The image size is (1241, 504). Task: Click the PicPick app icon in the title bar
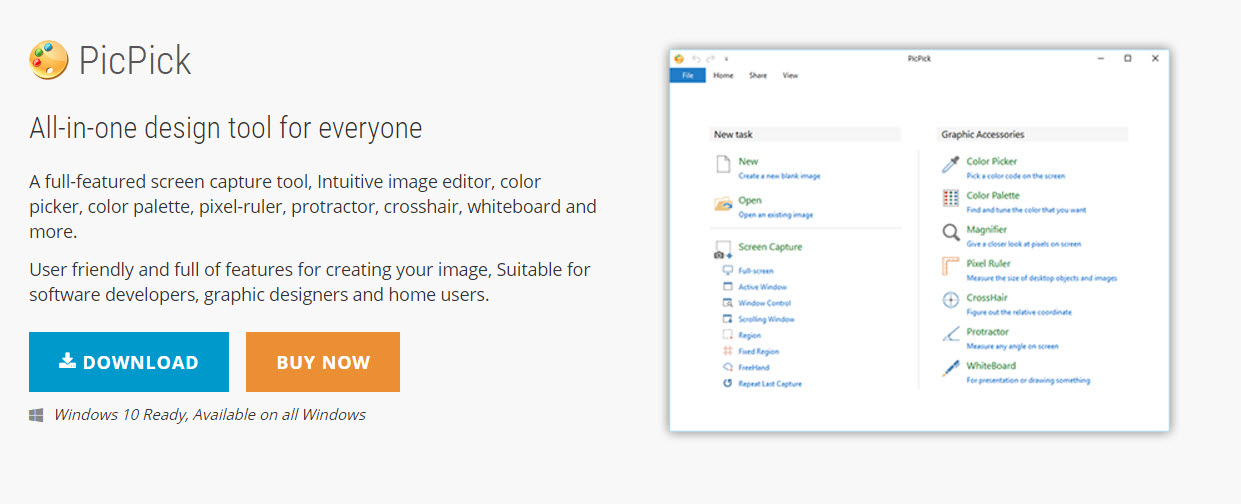point(680,59)
